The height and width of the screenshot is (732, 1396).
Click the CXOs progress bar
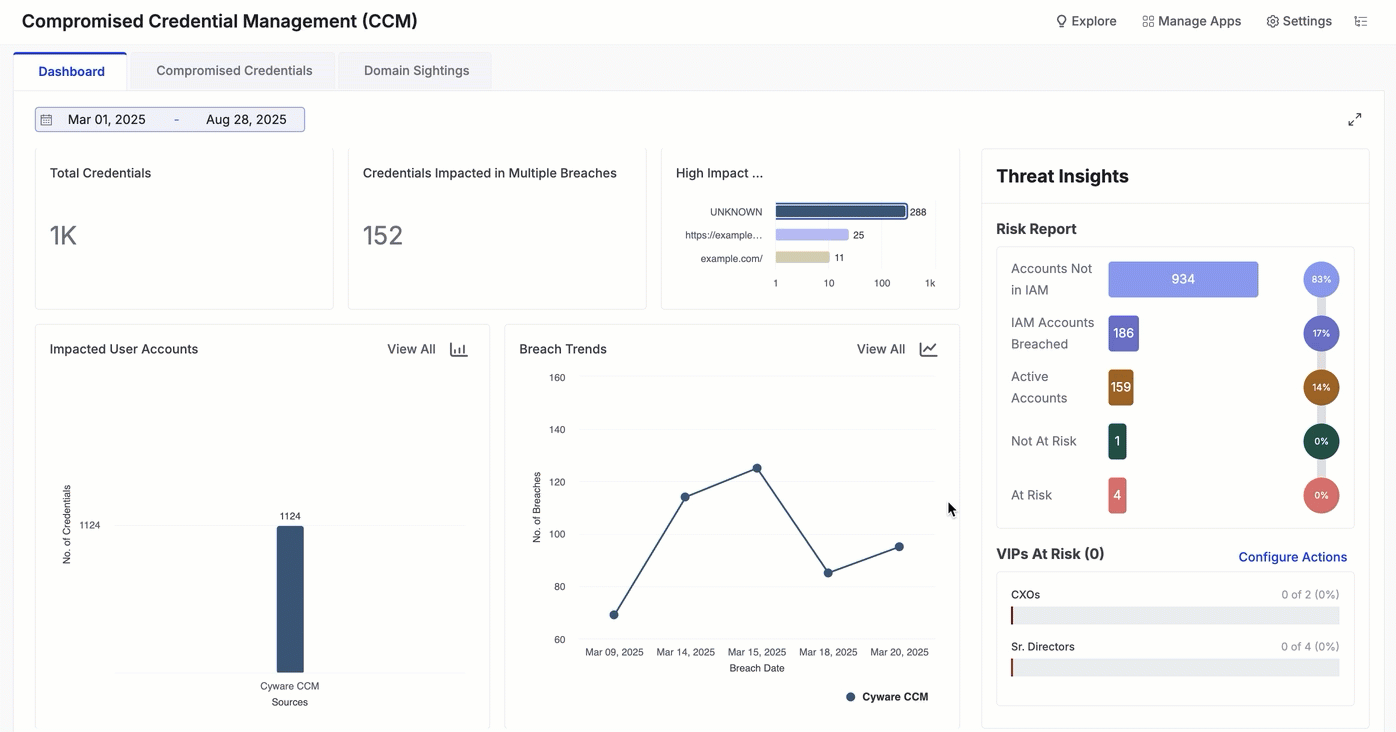click(1175, 616)
